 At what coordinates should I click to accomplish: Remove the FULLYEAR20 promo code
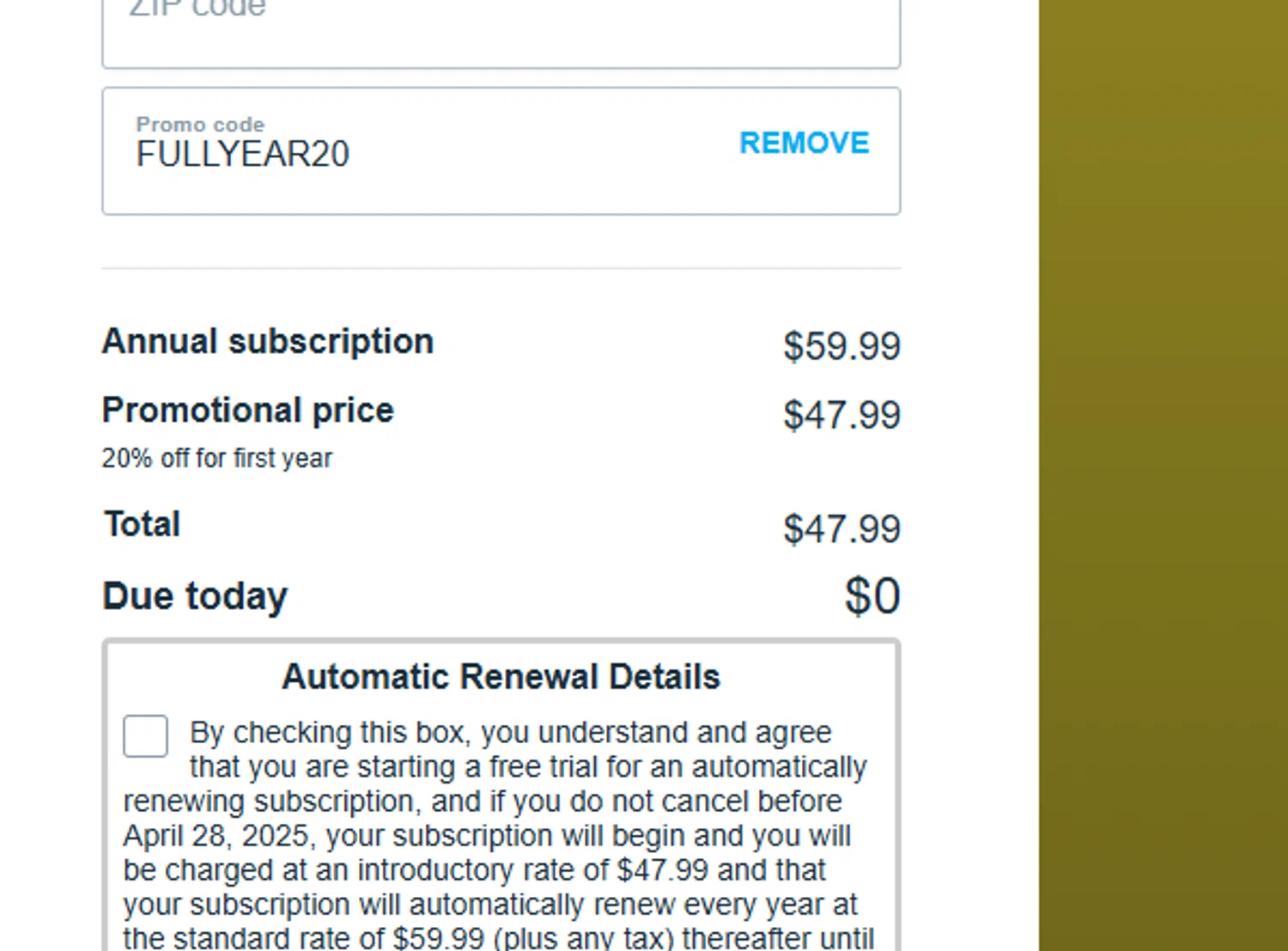pos(804,143)
